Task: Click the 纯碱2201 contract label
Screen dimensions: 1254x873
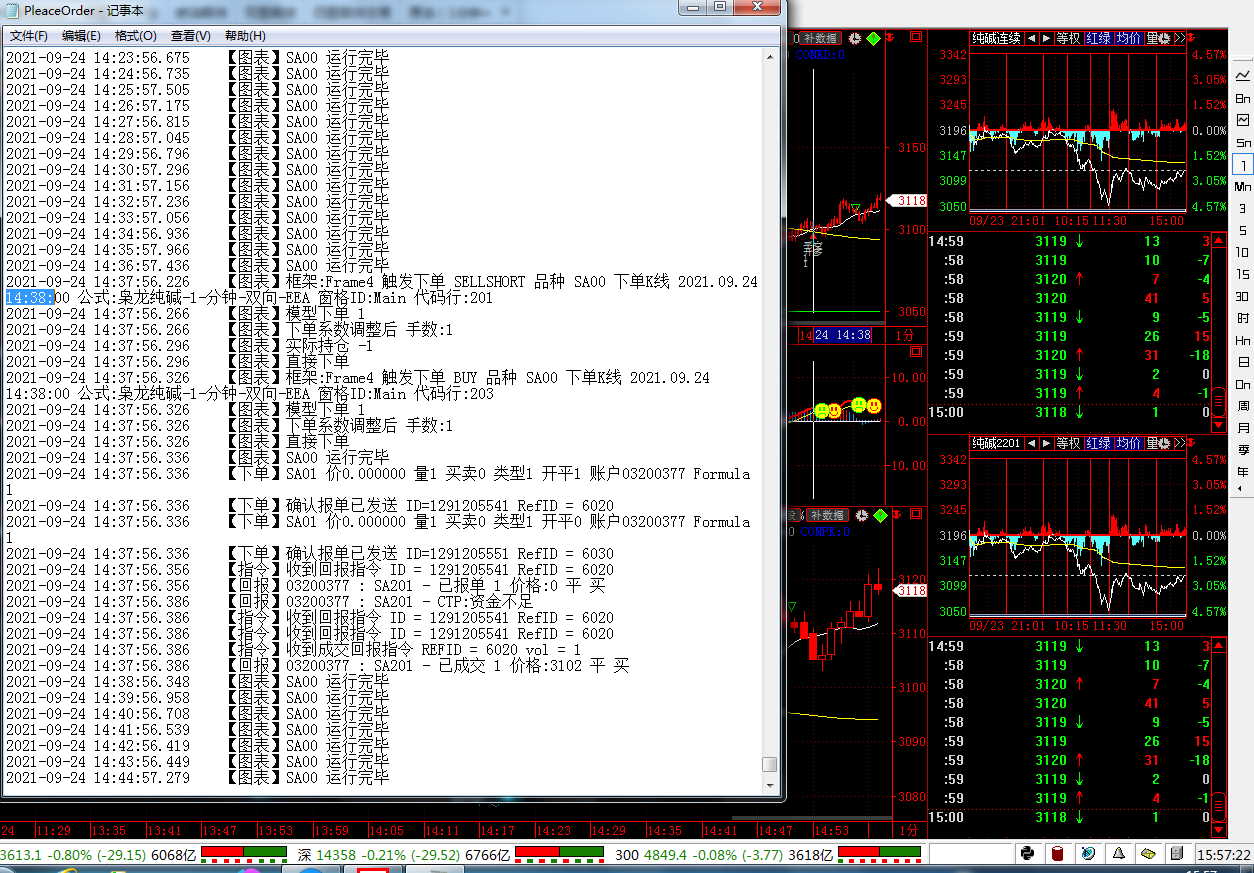Action: 997,443
